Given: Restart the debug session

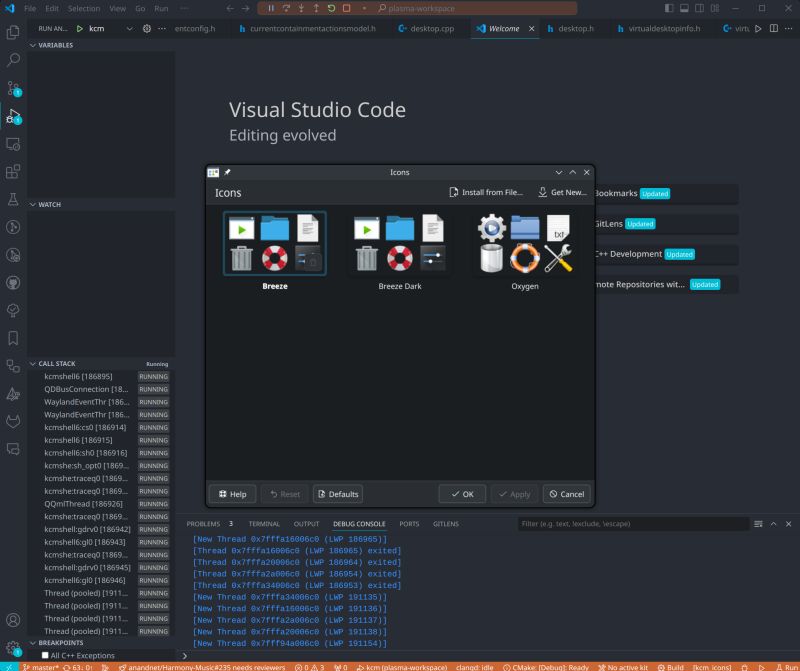Looking at the screenshot, I should tap(331, 9).
